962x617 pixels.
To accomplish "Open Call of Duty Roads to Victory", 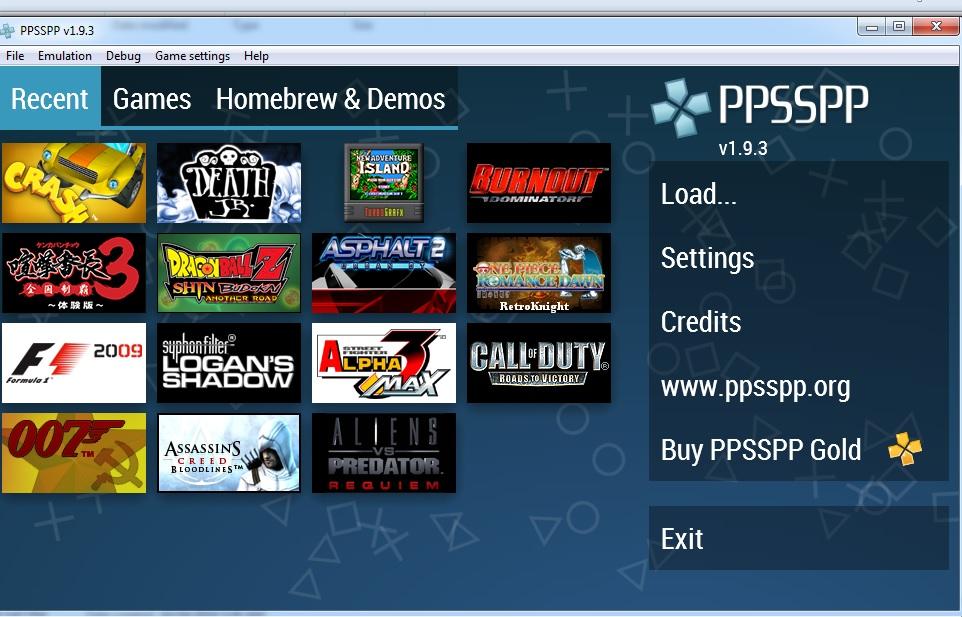I will coord(539,363).
